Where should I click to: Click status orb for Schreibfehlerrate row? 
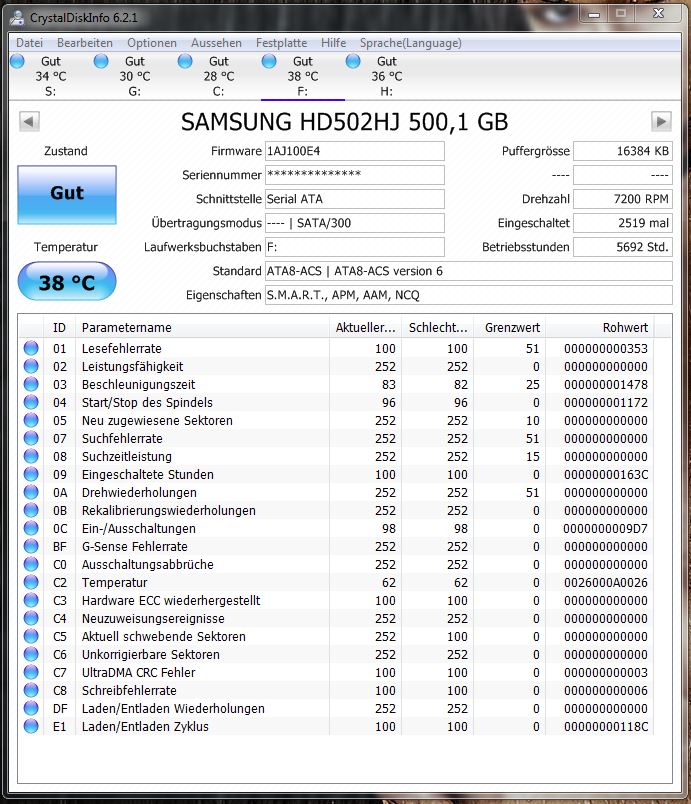(x=31, y=690)
